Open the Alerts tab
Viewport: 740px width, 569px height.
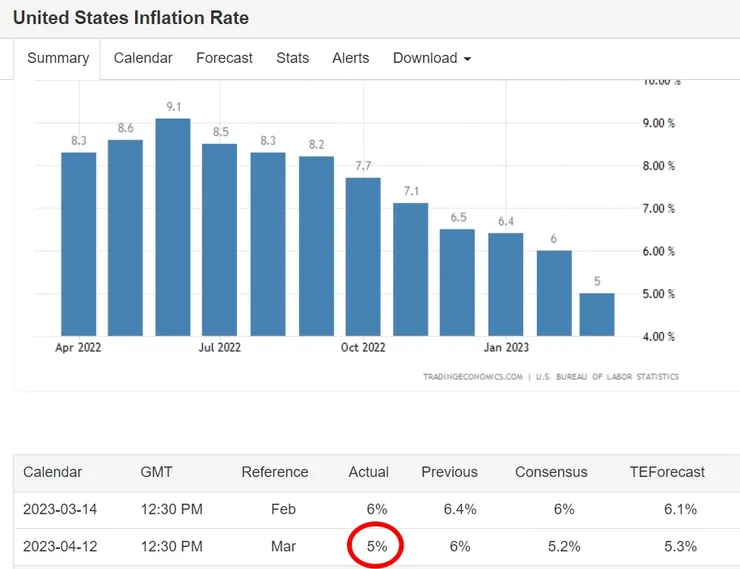click(x=350, y=58)
